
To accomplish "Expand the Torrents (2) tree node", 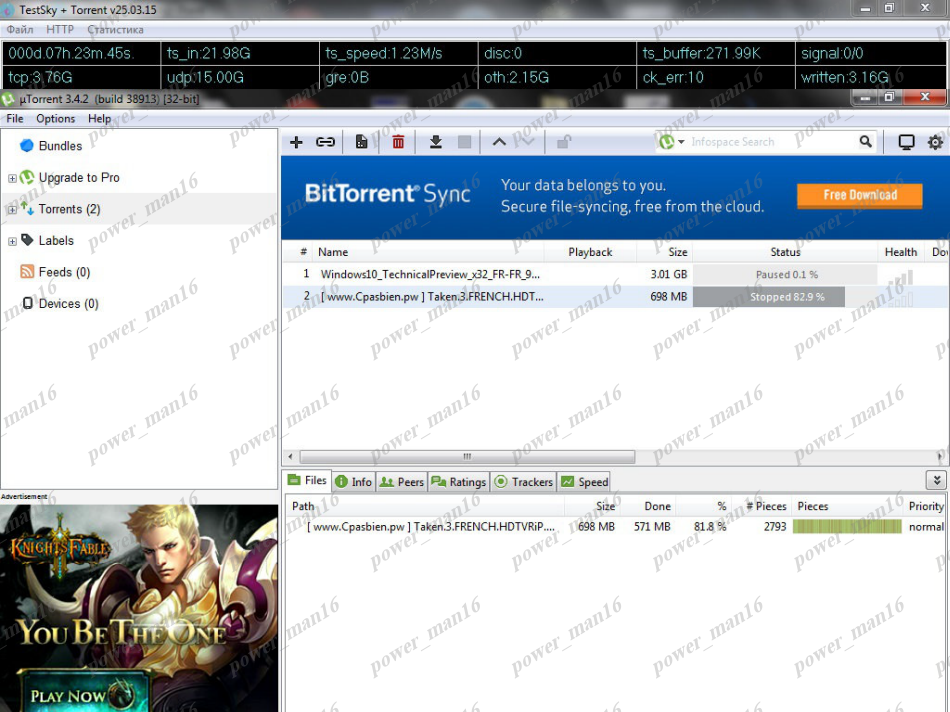I will [12, 210].
